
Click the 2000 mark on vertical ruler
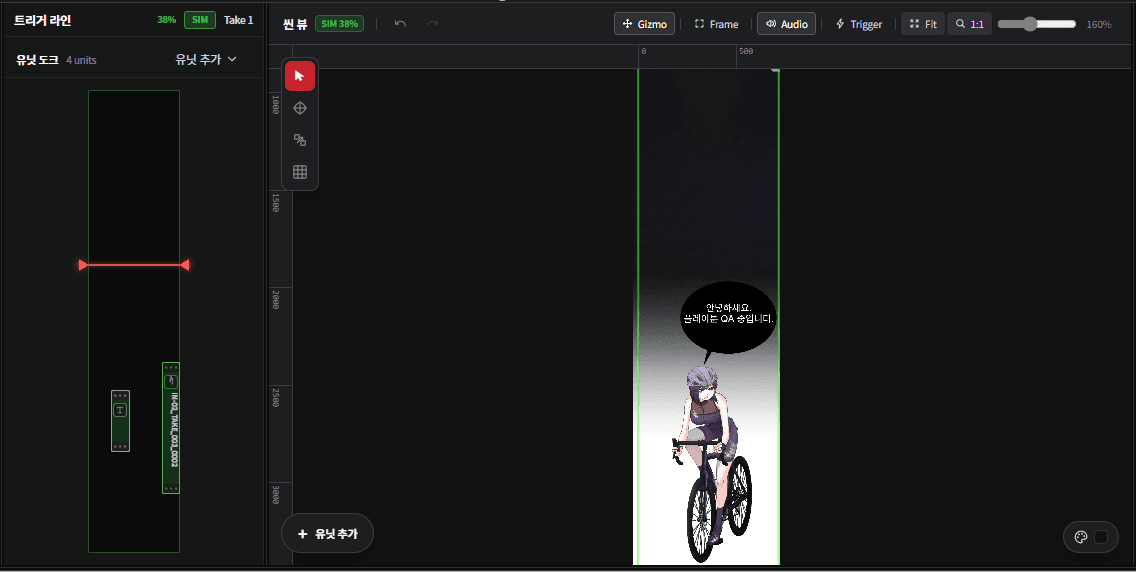tap(275, 299)
